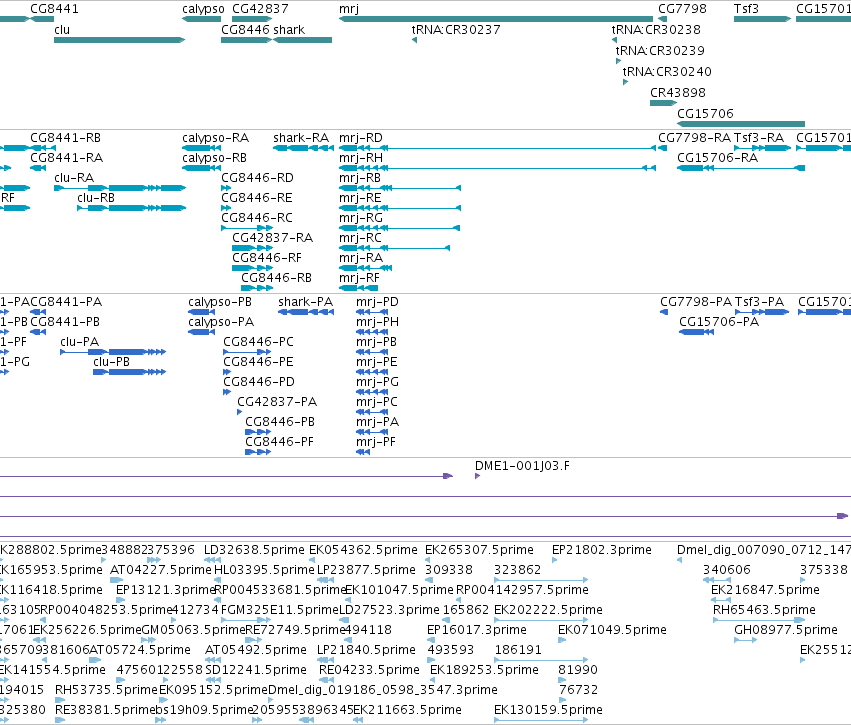Select the shark-PA protein label
The image size is (851, 725).
[306, 302]
